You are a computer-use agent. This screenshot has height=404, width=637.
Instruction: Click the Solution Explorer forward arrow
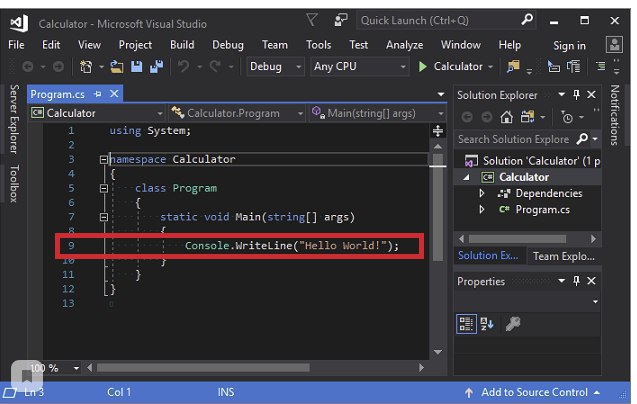(486, 117)
